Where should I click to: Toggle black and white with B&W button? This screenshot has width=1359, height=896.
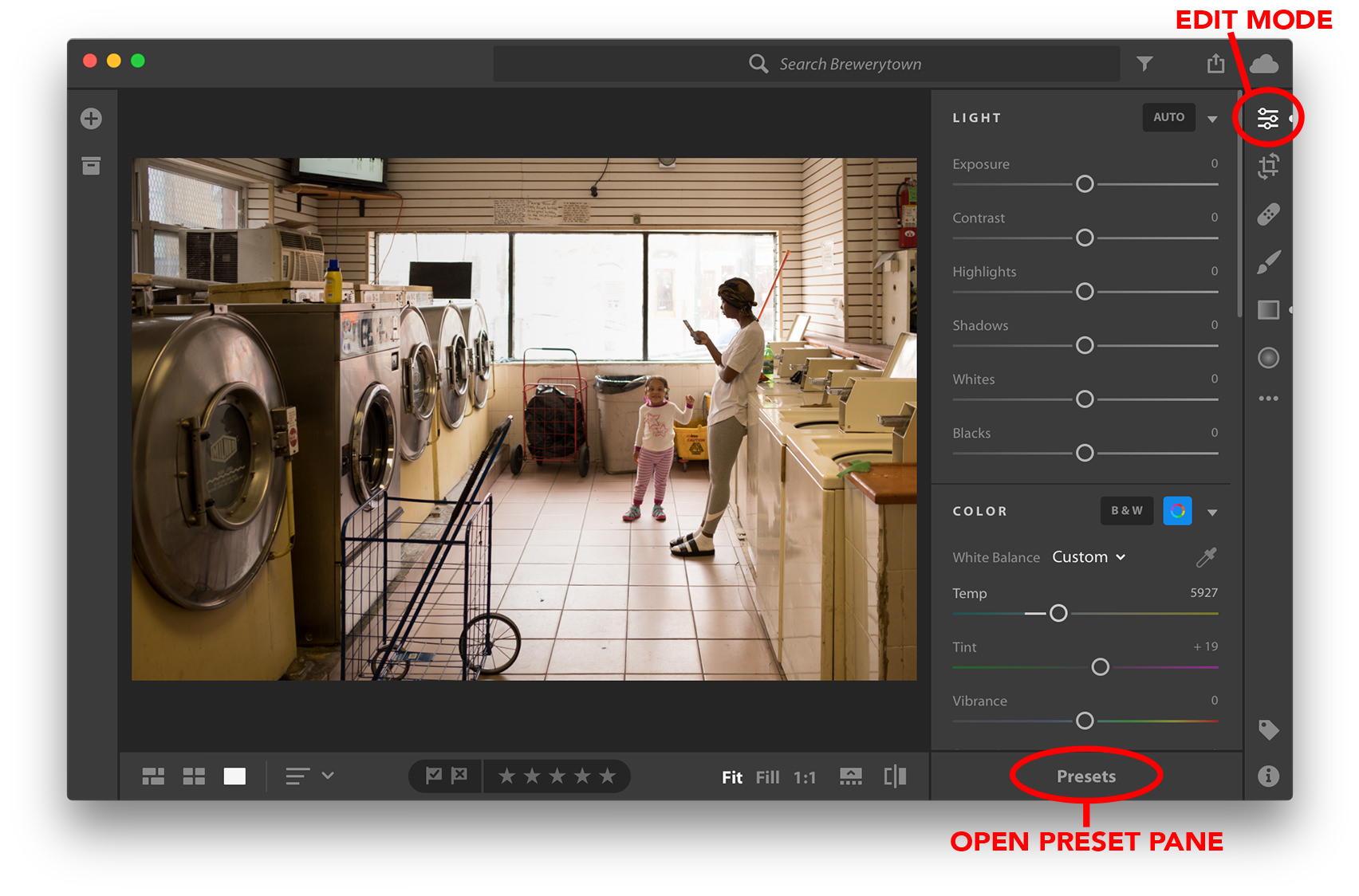(1126, 511)
